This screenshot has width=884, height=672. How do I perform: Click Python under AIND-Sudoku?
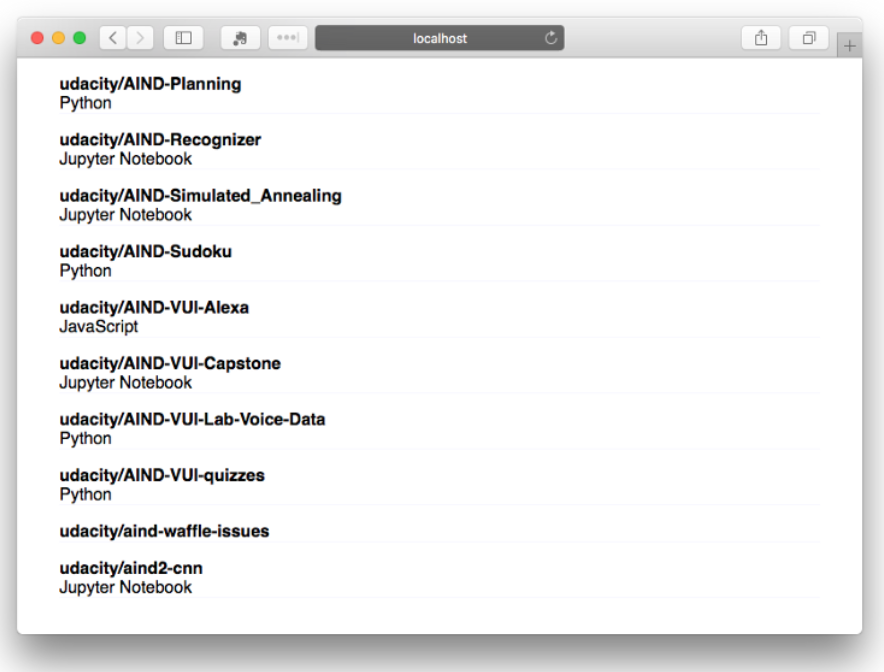point(86,271)
